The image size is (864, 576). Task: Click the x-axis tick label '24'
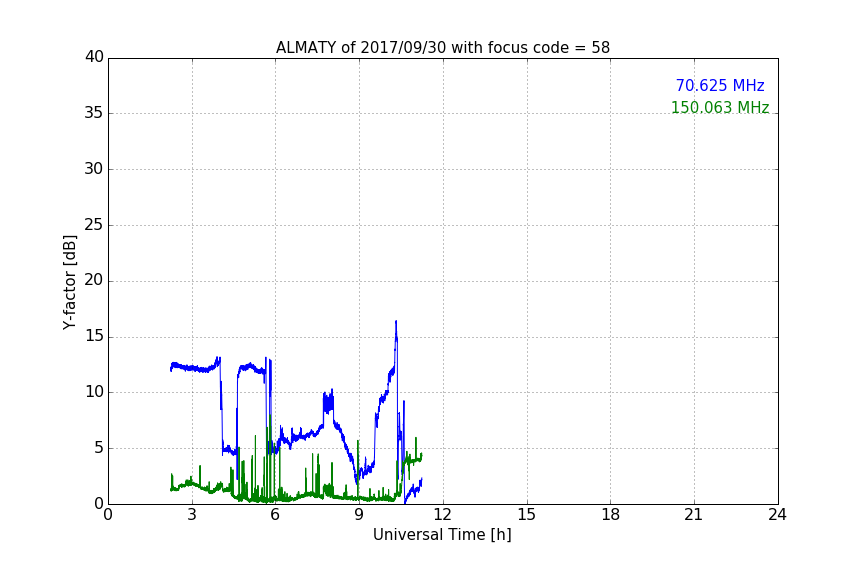point(777,515)
